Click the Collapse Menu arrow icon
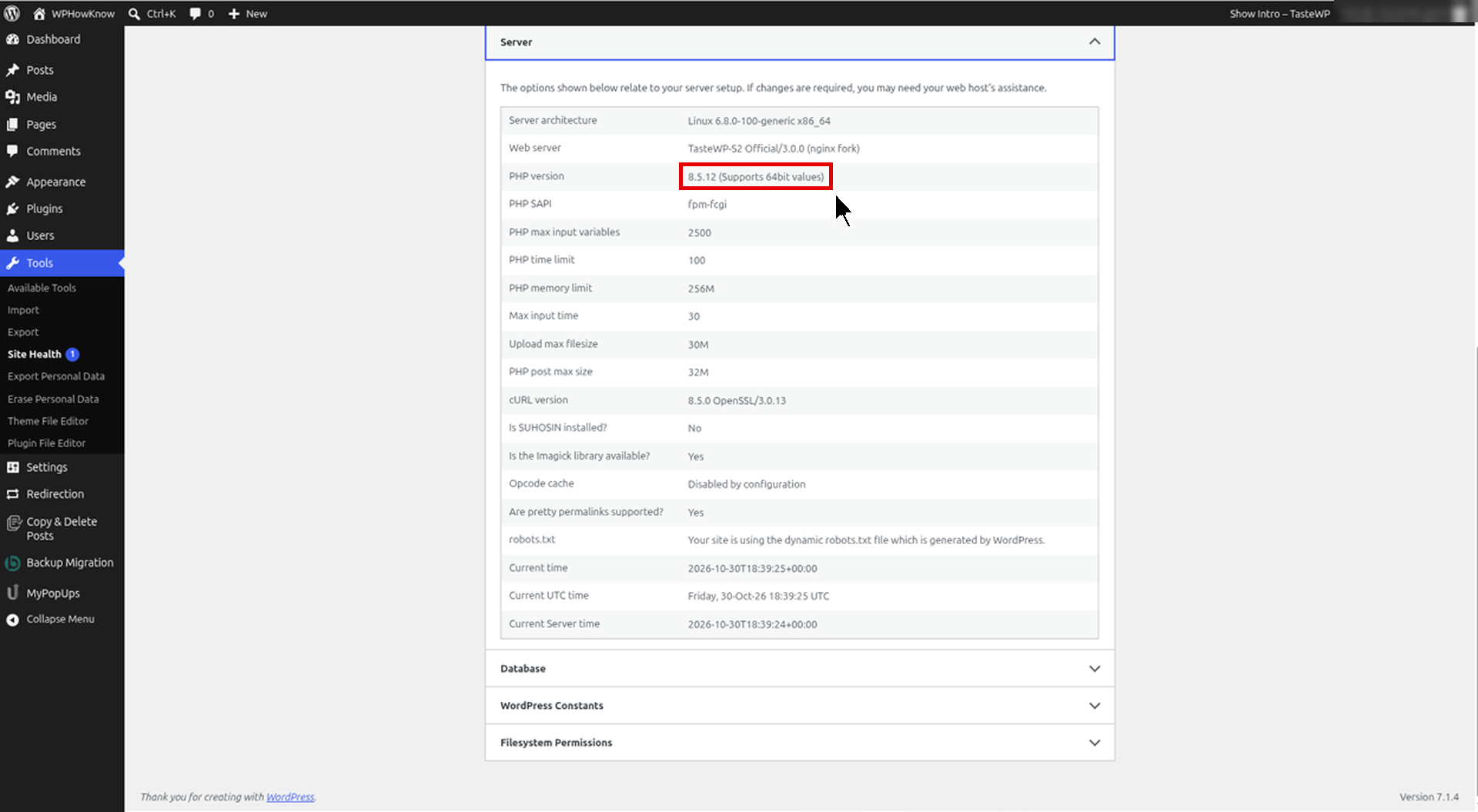 tap(12, 620)
